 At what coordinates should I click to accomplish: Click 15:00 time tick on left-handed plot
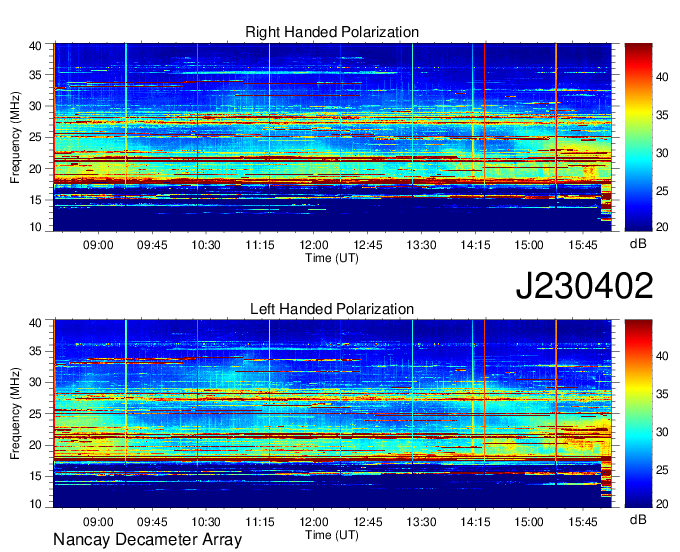click(529, 522)
